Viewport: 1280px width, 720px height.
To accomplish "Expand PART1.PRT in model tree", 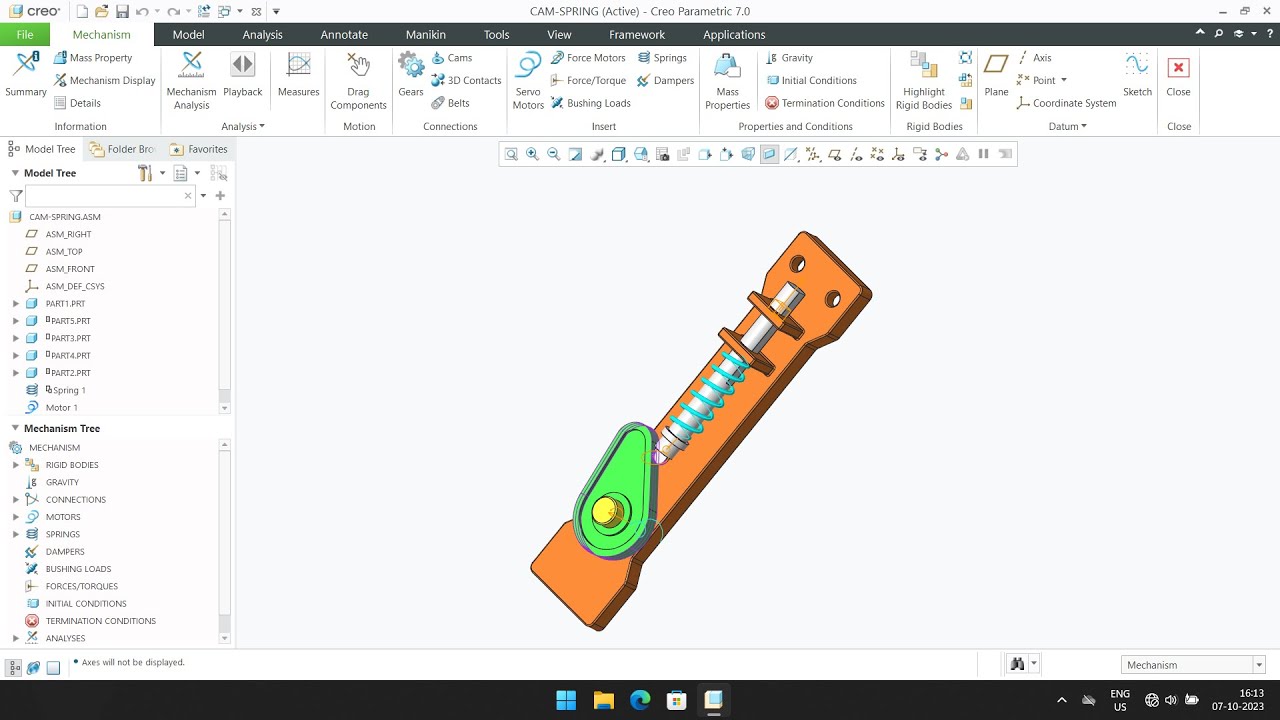I will pyautogui.click(x=16, y=303).
